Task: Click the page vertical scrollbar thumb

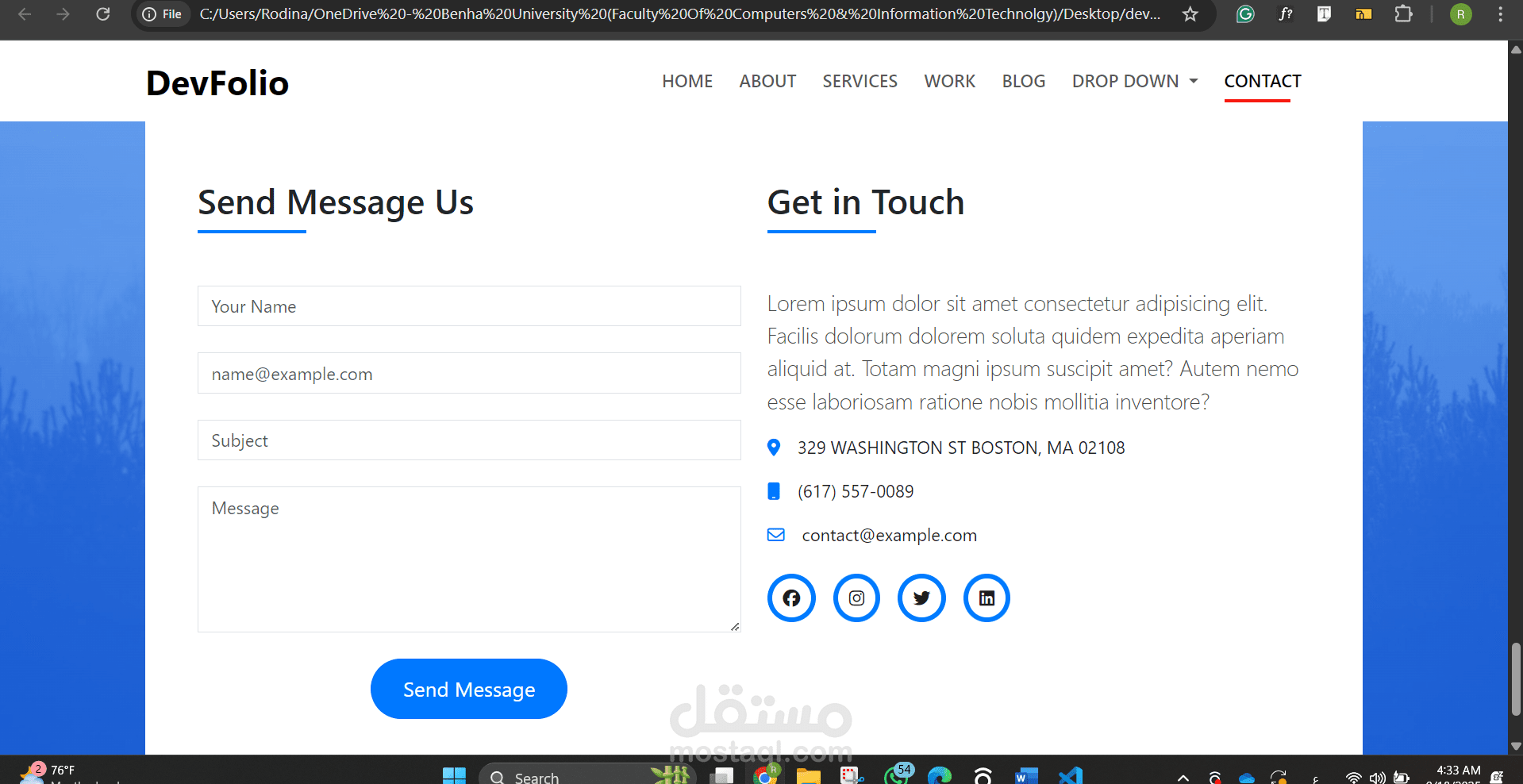Action: (1516, 679)
